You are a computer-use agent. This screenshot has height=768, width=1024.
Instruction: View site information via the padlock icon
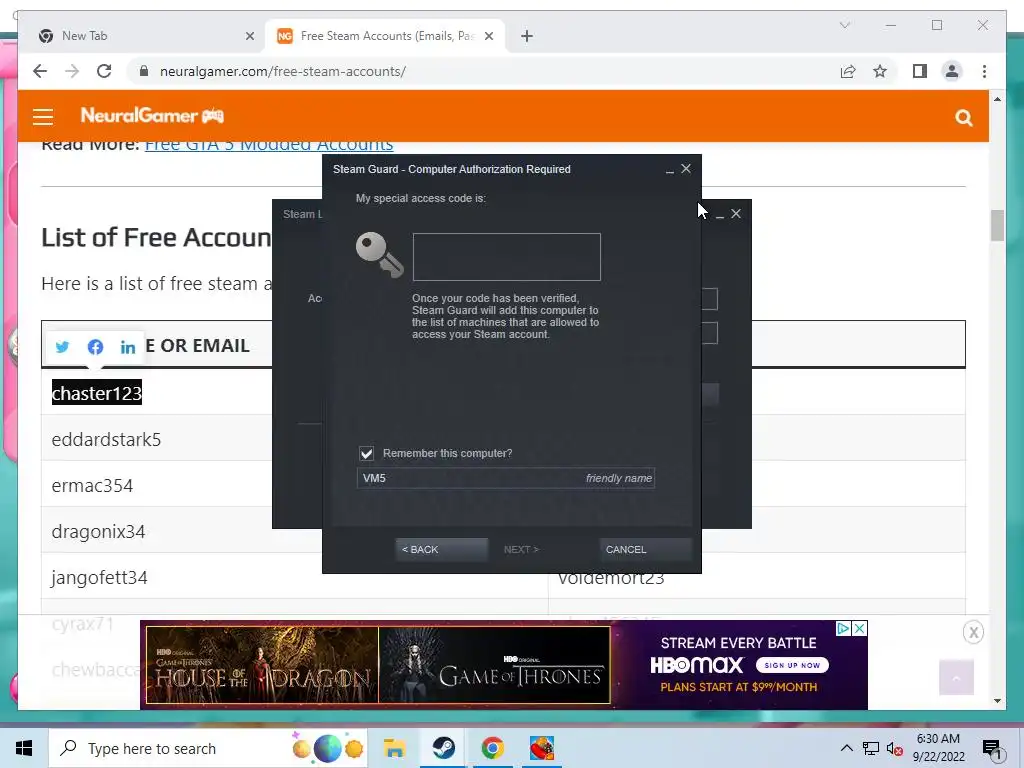click(x=144, y=71)
